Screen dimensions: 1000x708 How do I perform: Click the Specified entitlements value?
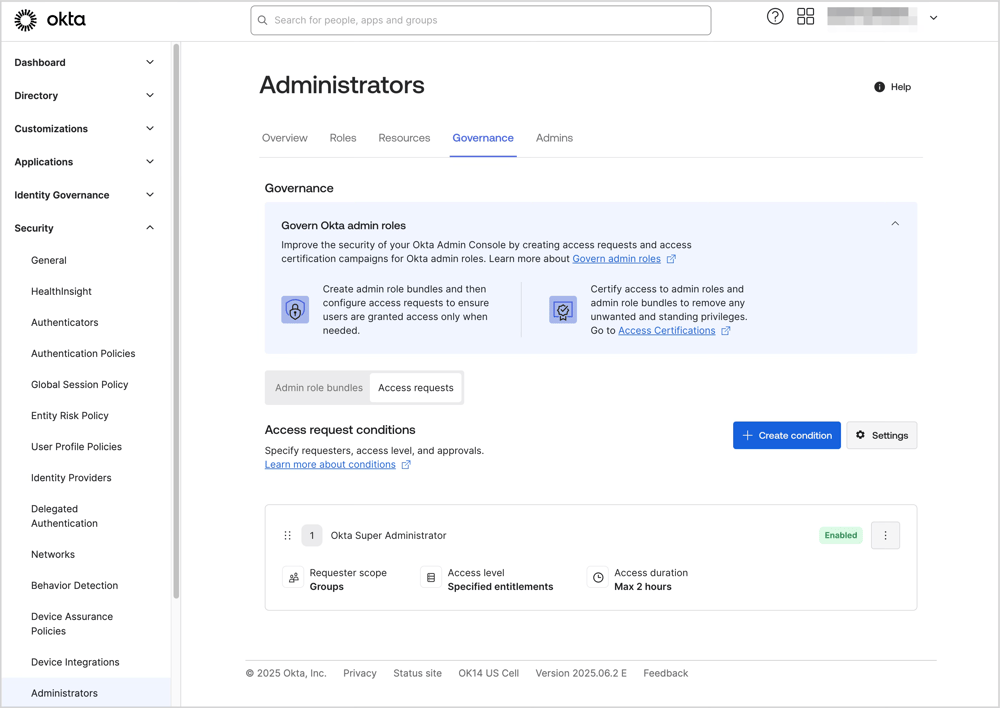click(x=501, y=587)
